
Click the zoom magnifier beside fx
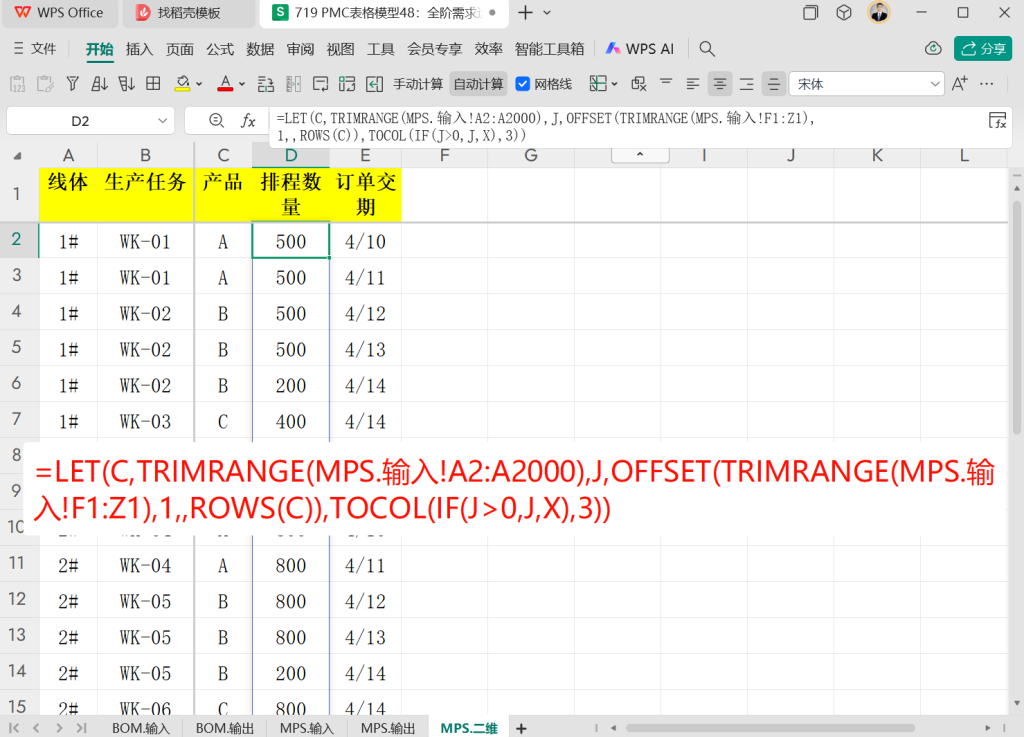coord(216,121)
